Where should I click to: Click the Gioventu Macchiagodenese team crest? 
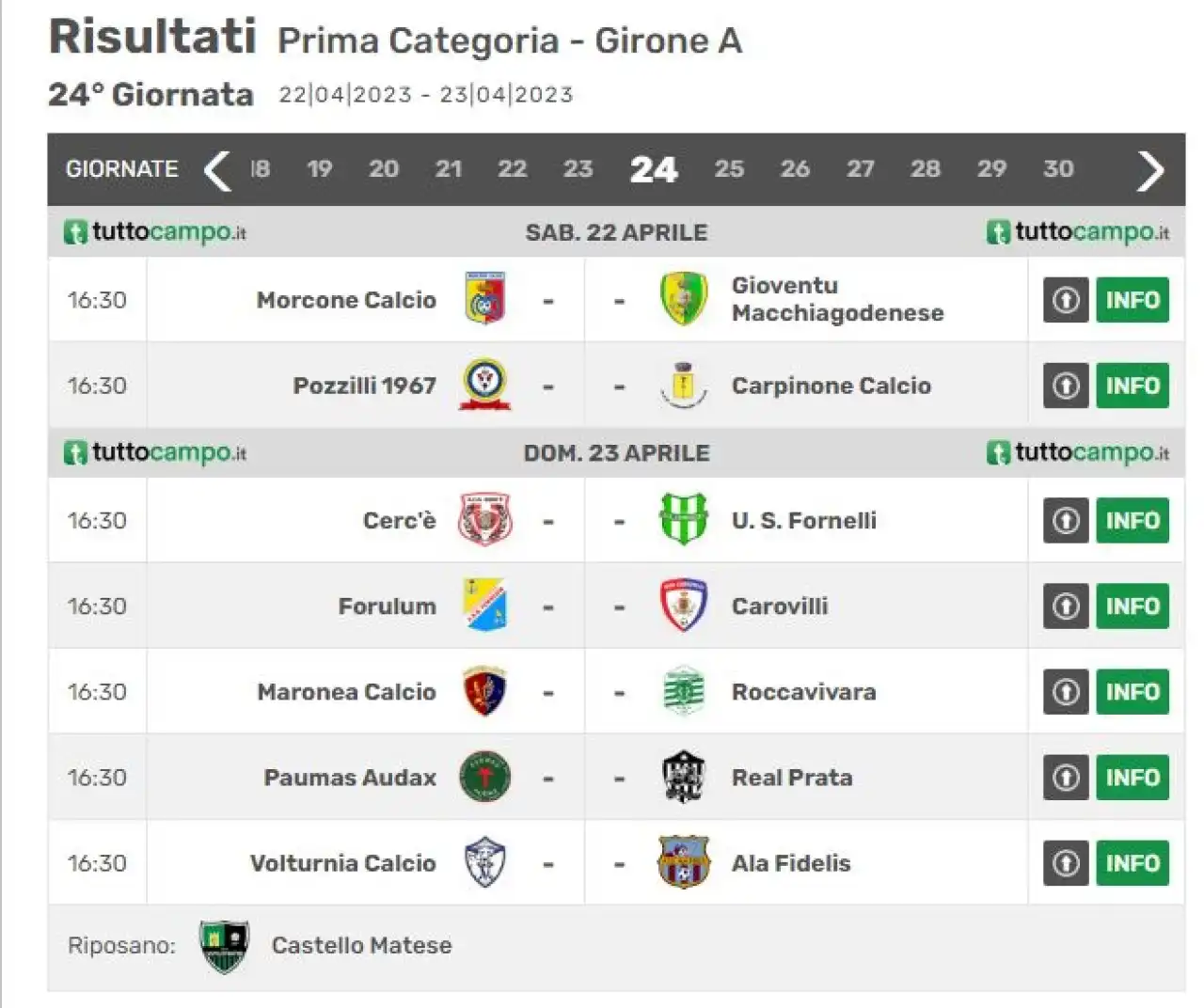(x=683, y=299)
